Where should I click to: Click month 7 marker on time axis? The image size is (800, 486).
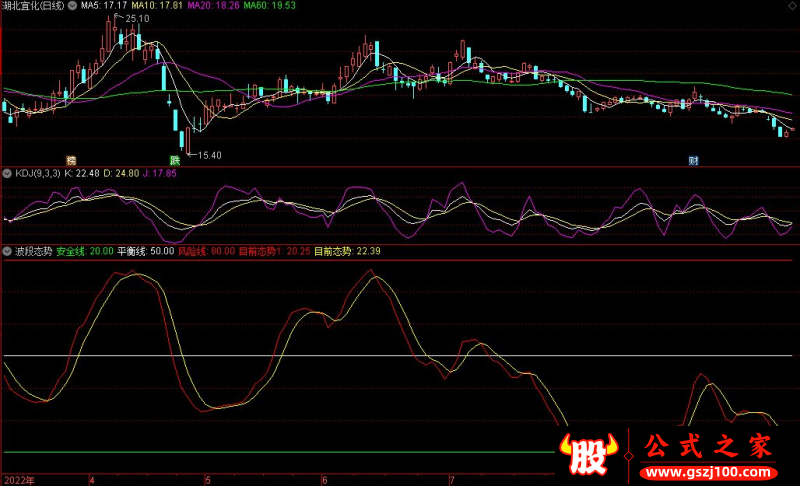click(x=452, y=480)
